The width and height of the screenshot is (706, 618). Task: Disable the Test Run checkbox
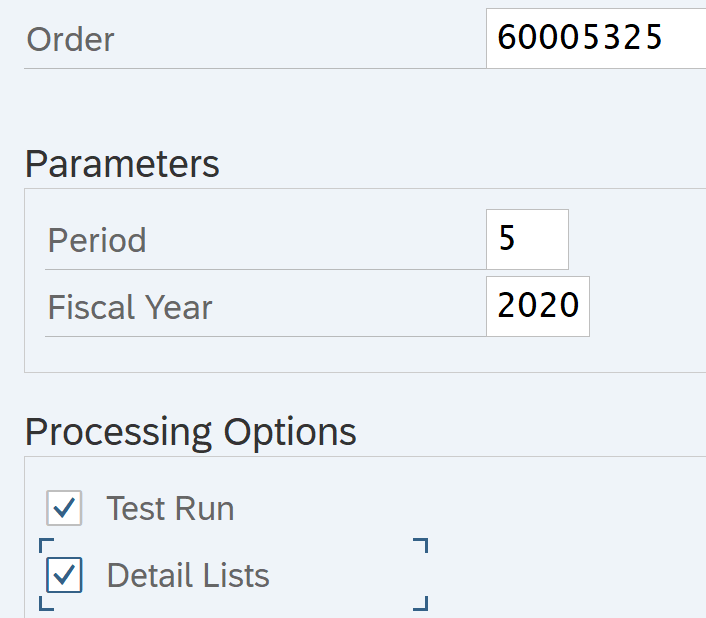(64, 508)
